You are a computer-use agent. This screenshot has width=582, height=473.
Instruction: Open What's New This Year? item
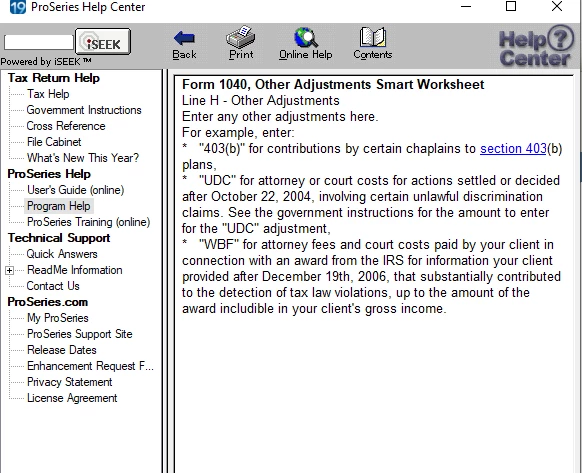(83, 158)
